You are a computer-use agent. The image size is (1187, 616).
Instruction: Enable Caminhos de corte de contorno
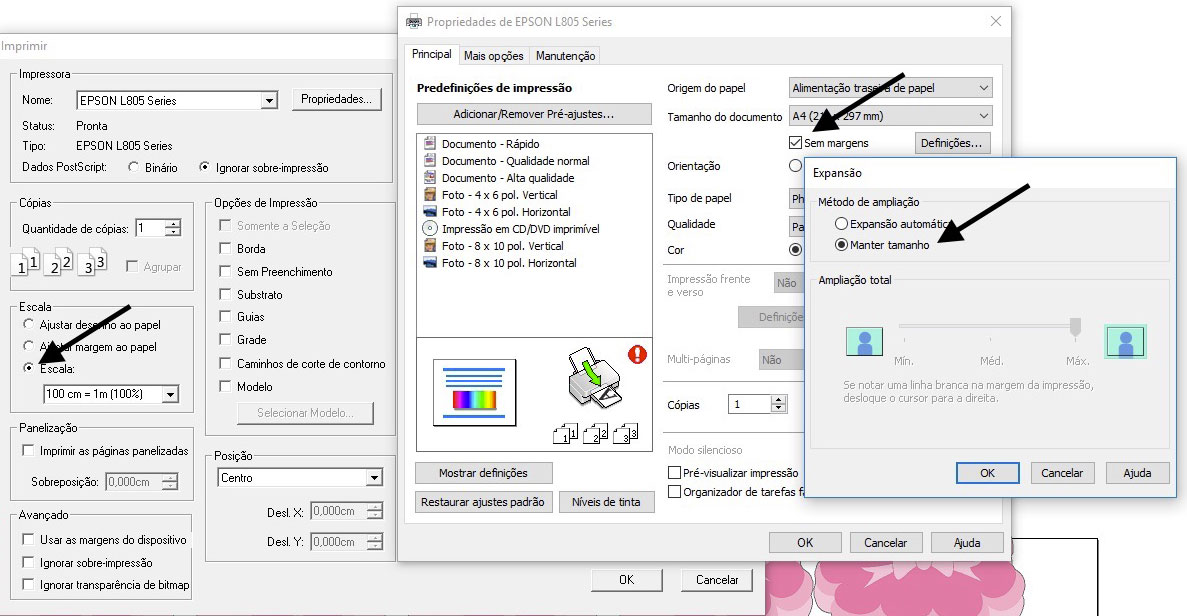(225, 363)
